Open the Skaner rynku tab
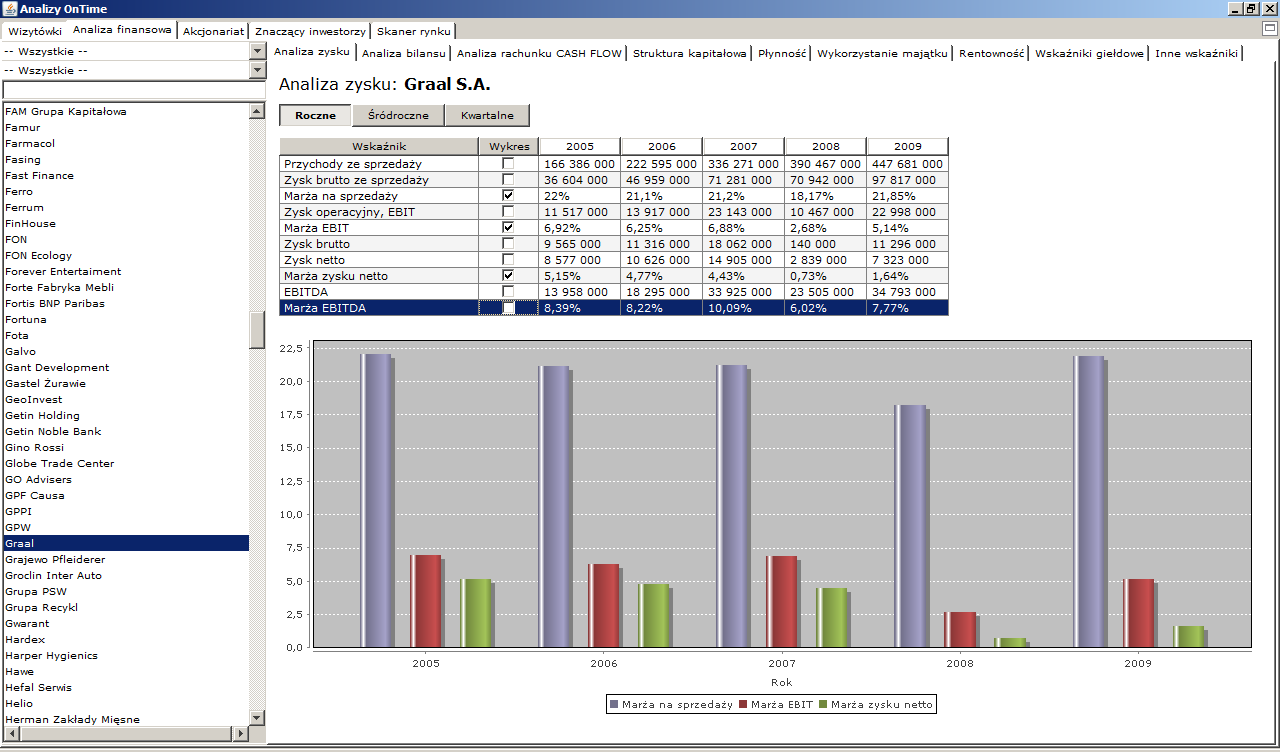 click(414, 31)
